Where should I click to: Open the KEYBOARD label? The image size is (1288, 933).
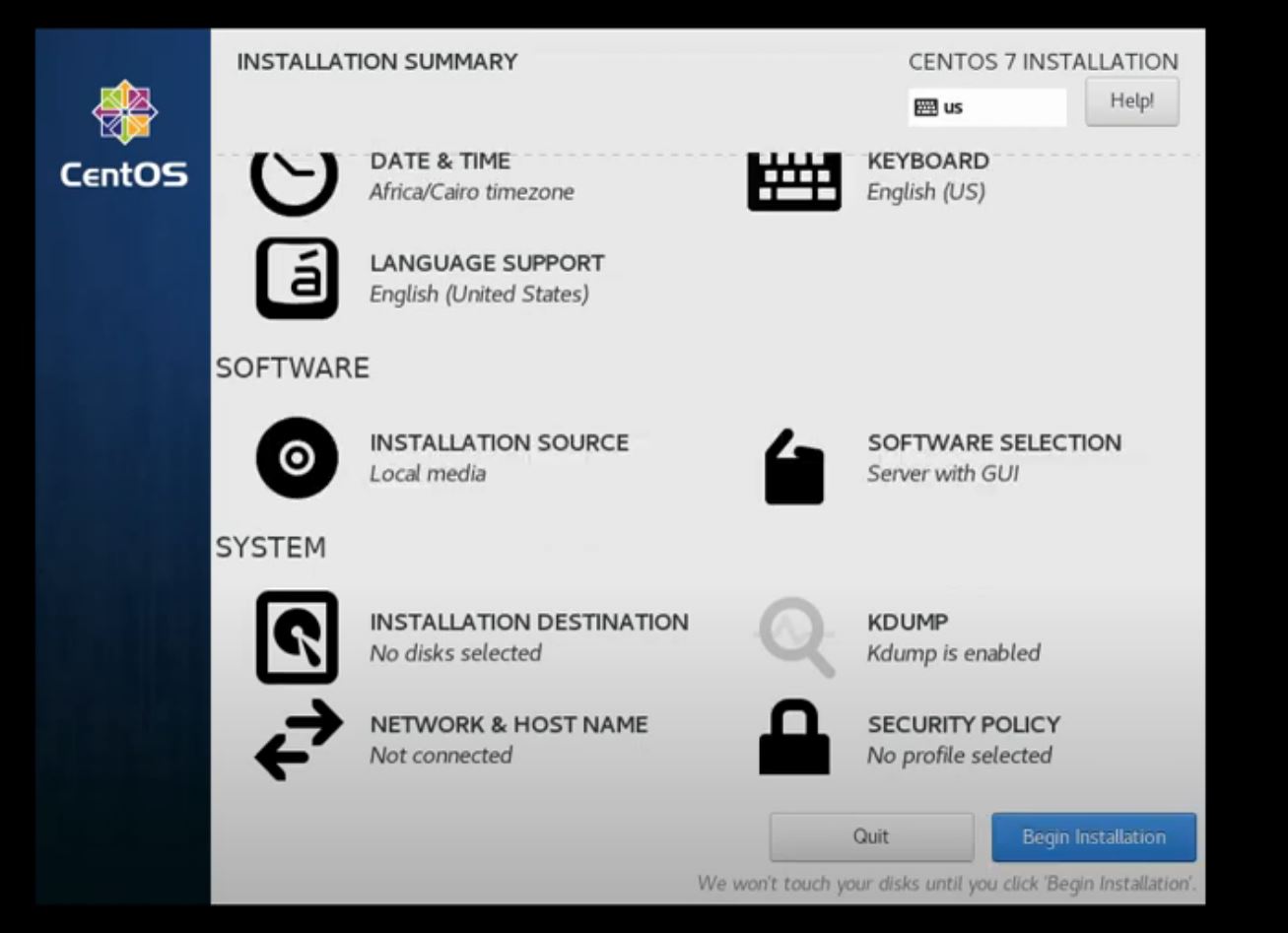pyautogui.click(x=928, y=162)
